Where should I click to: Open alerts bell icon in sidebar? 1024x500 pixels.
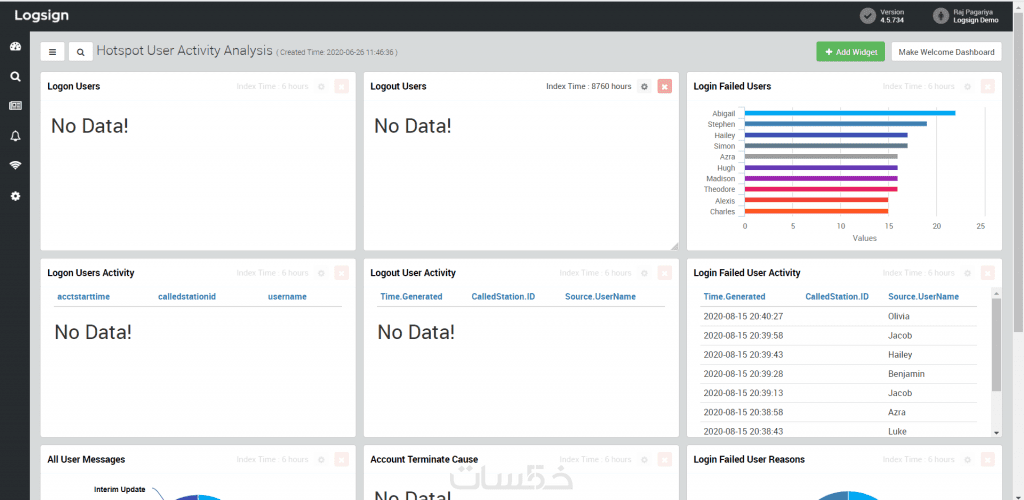click(x=15, y=135)
